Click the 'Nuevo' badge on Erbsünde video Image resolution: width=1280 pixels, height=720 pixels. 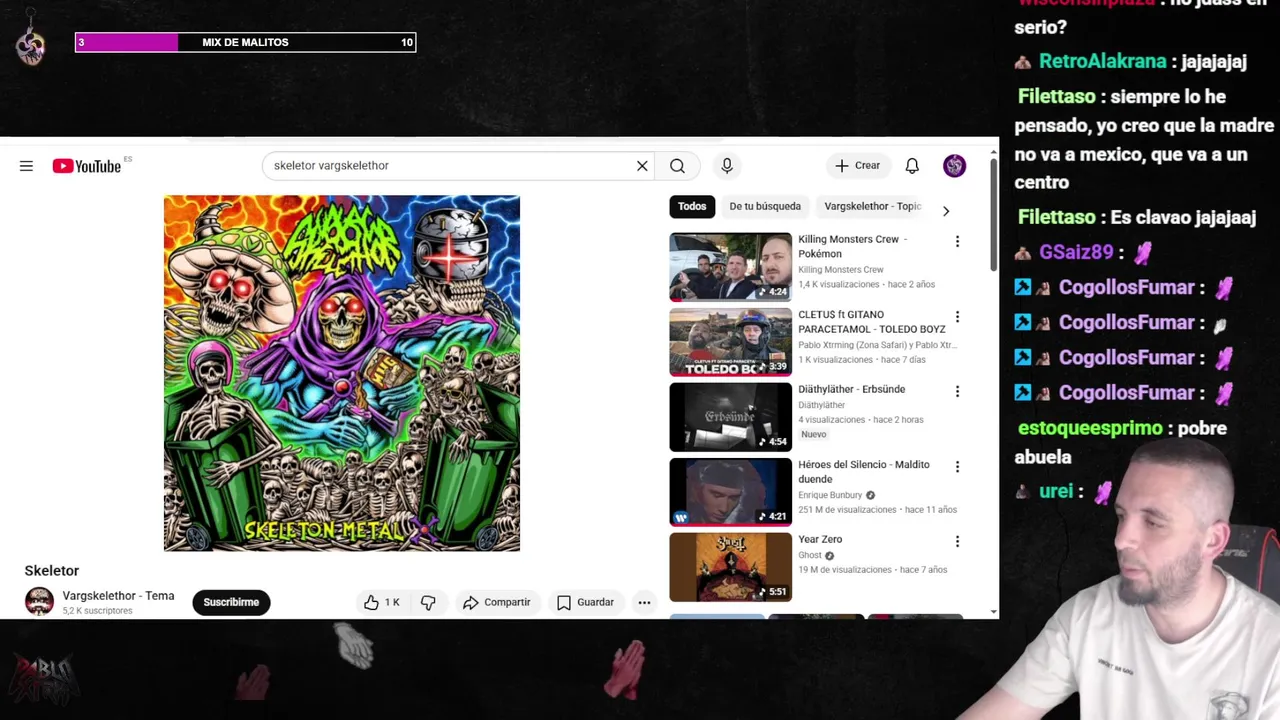click(813, 434)
